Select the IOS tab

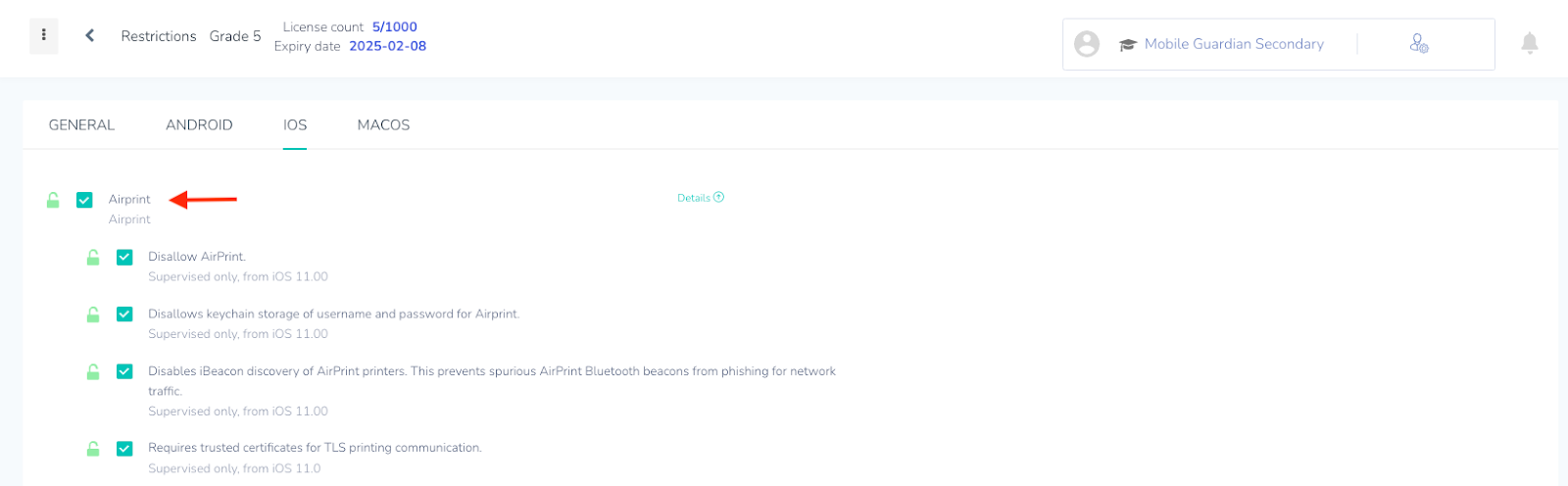click(x=295, y=124)
